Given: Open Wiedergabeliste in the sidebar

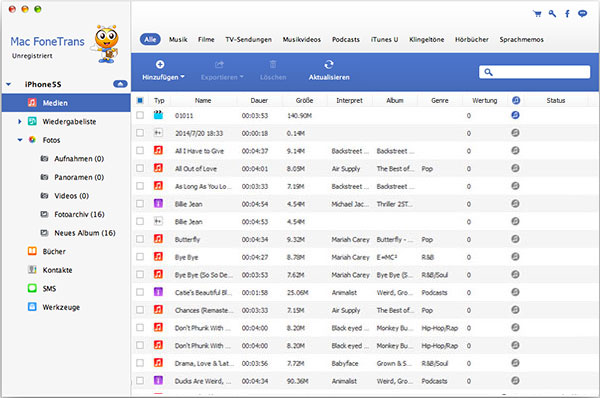Looking at the screenshot, I should 69,122.
